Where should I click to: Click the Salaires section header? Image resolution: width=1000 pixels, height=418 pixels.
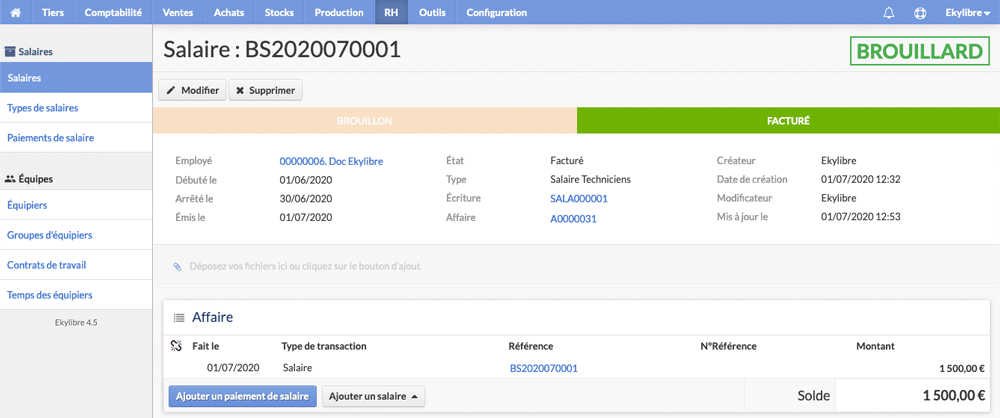point(29,51)
